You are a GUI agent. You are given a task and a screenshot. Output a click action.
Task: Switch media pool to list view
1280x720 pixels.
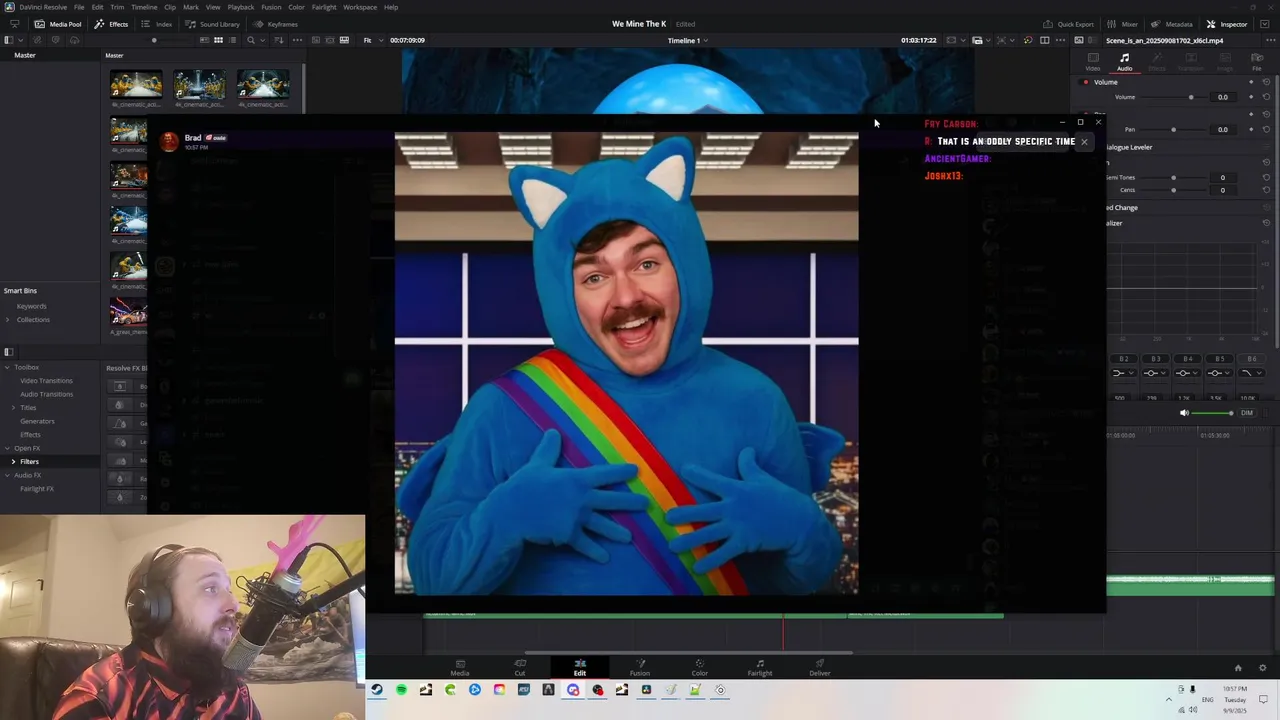click(232, 40)
